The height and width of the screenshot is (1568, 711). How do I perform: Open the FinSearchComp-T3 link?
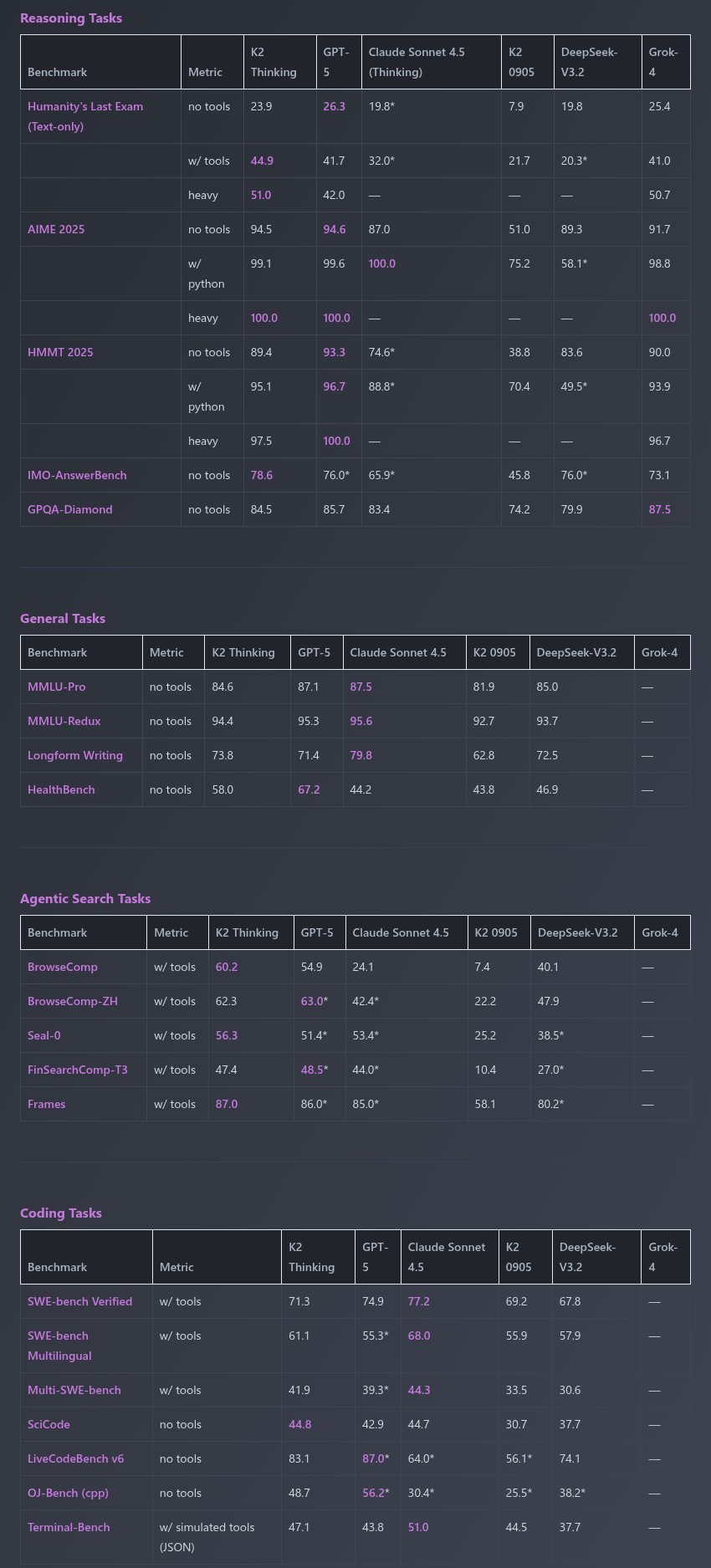[77, 1070]
